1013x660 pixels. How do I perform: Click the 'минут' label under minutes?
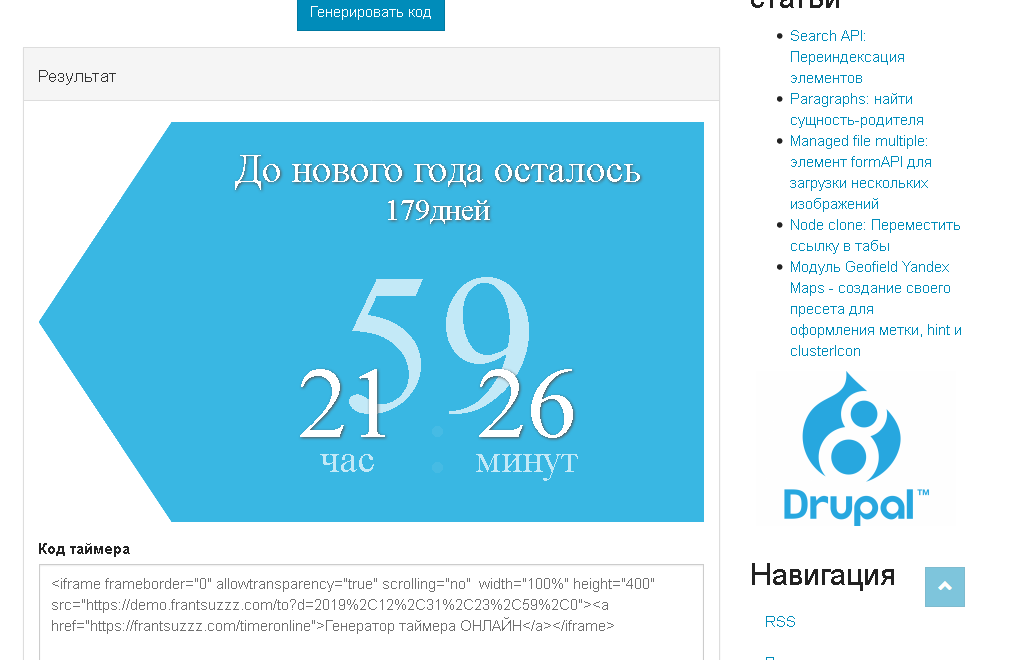tap(526, 460)
